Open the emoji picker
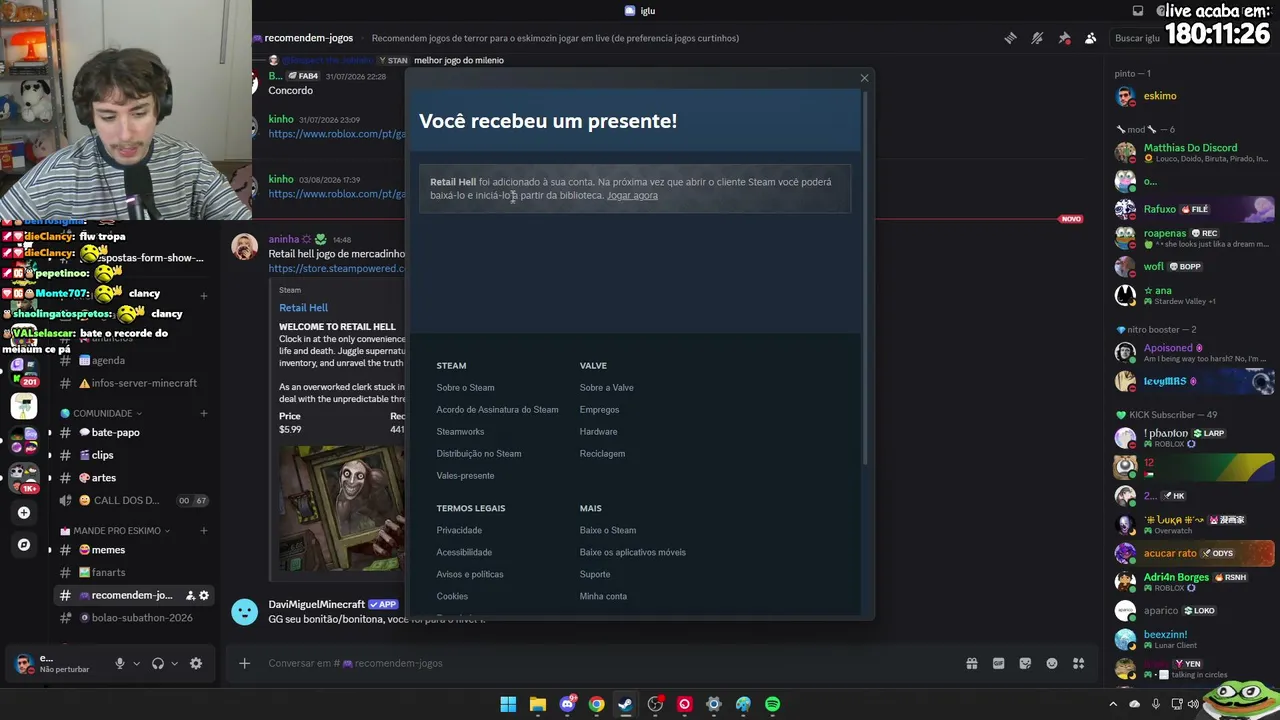Screen dimensions: 1280x720 pos(1052,663)
